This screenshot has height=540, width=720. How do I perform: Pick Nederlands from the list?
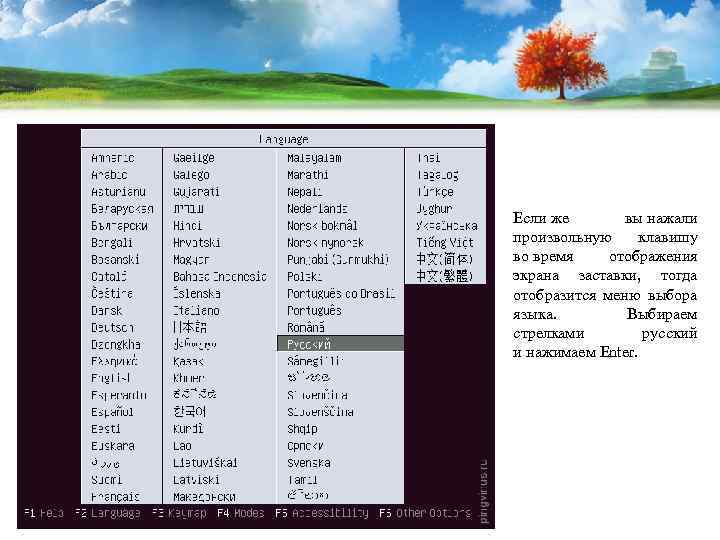[317, 209]
